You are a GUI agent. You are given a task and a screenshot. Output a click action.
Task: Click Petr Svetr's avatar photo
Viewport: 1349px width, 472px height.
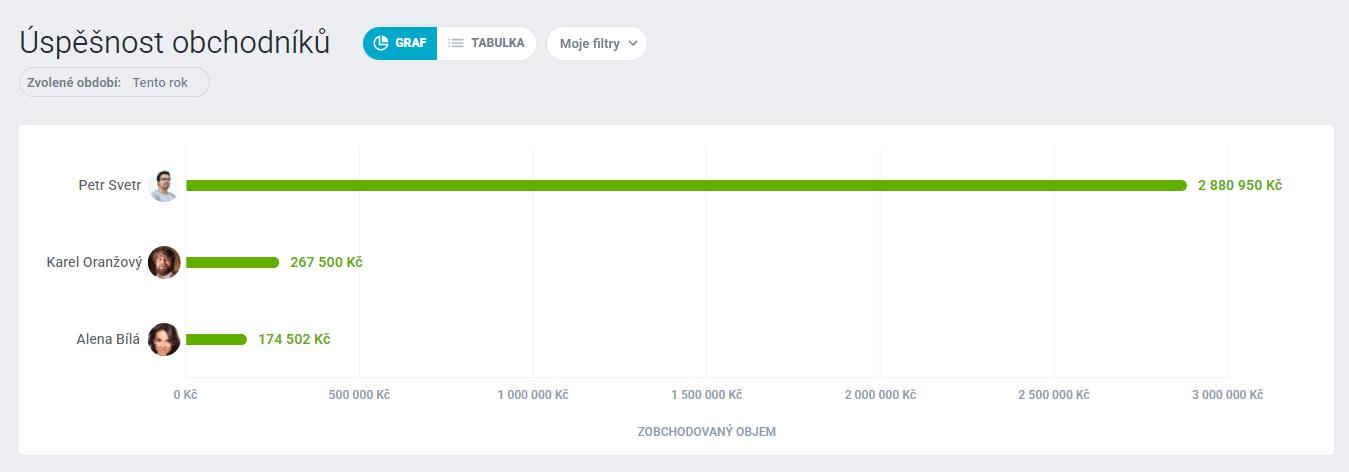click(x=164, y=185)
